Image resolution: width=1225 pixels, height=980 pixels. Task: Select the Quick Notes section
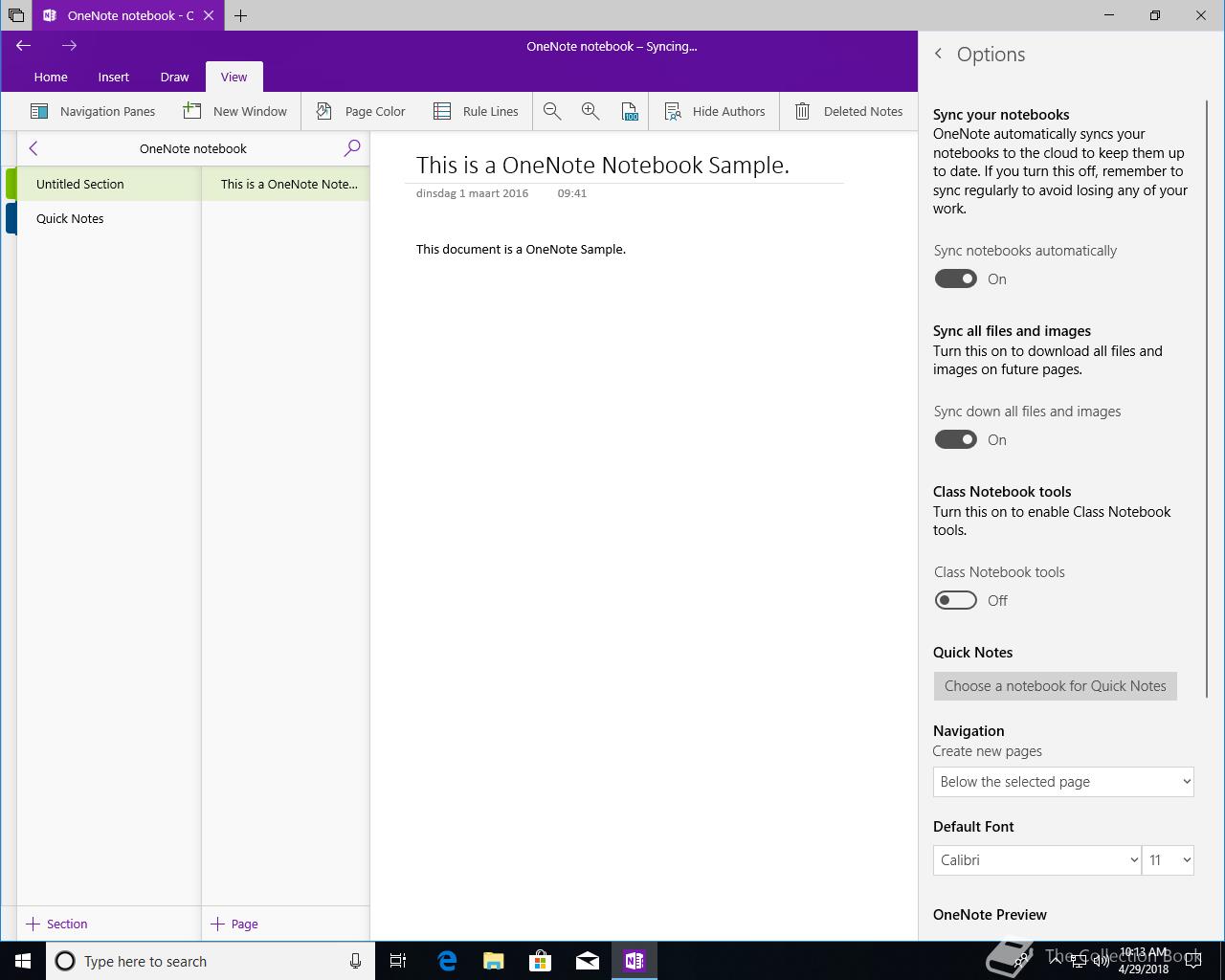[x=108, y=218]
